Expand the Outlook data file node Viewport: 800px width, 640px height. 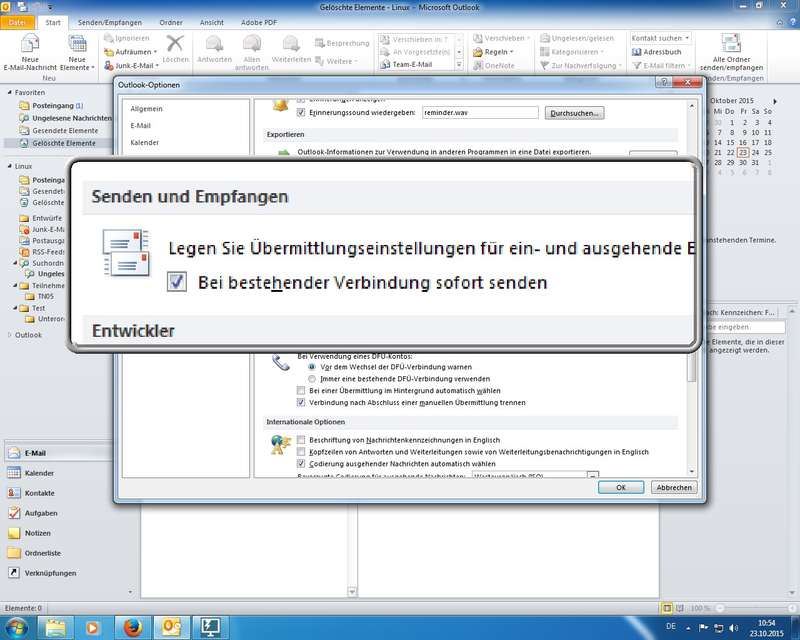[x=9, y=335]
